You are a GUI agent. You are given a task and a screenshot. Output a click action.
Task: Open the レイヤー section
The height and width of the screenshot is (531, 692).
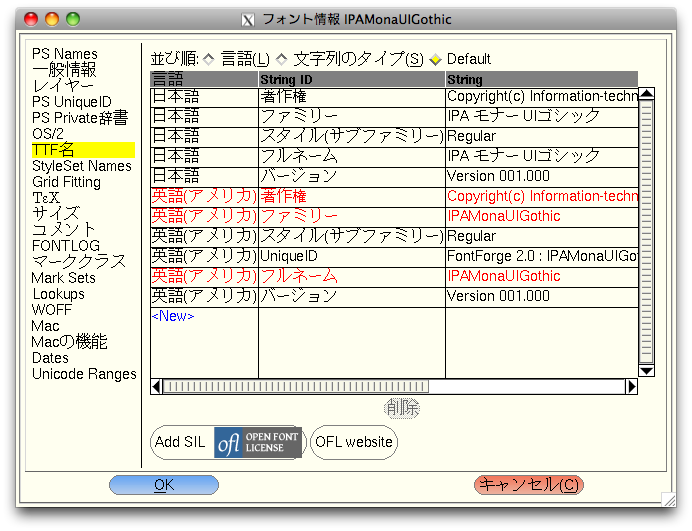click(63, 86)
